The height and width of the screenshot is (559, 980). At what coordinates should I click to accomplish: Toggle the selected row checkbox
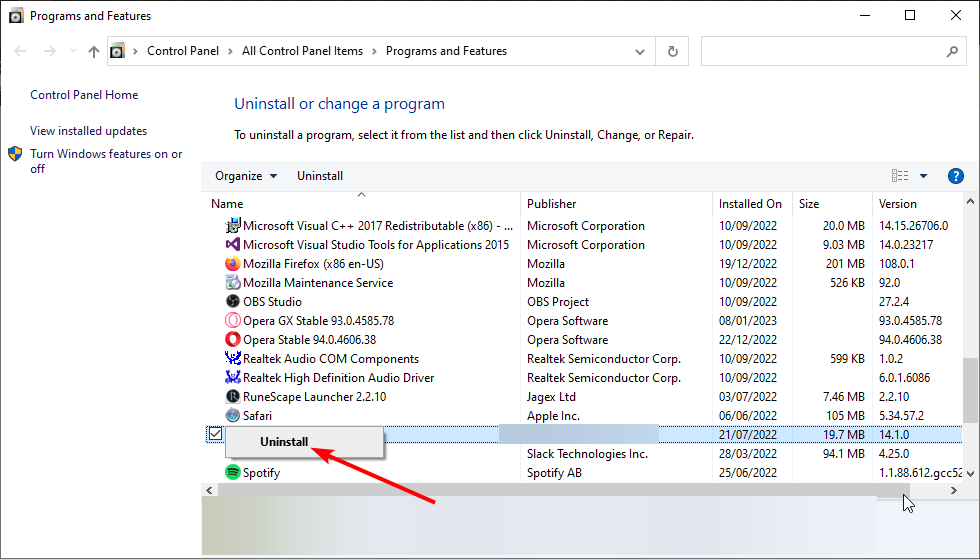(x=216, y=434)
